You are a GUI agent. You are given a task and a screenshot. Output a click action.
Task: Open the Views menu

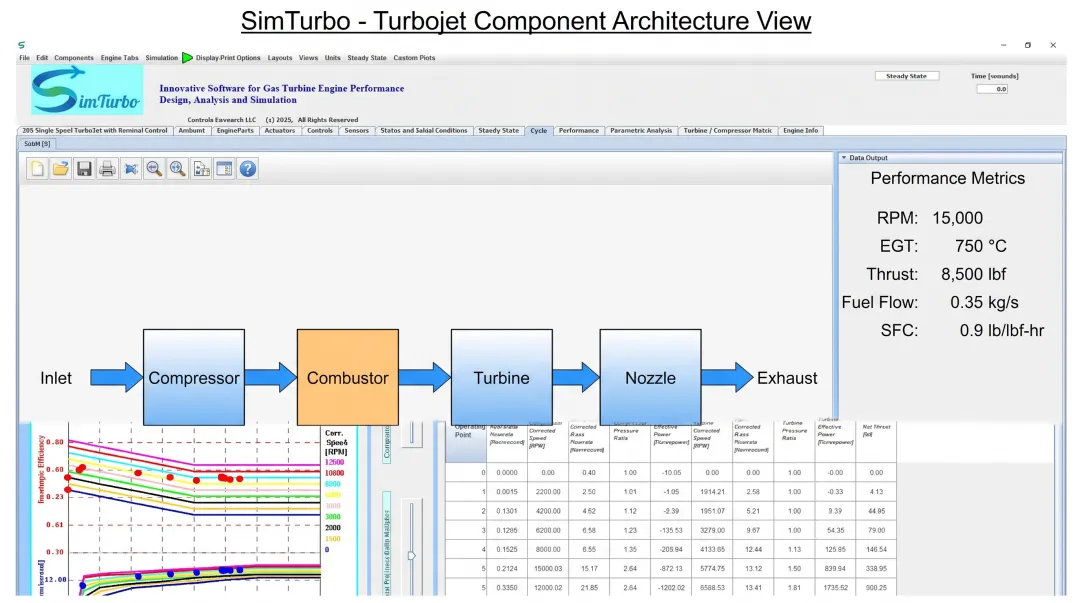(308, 58)
